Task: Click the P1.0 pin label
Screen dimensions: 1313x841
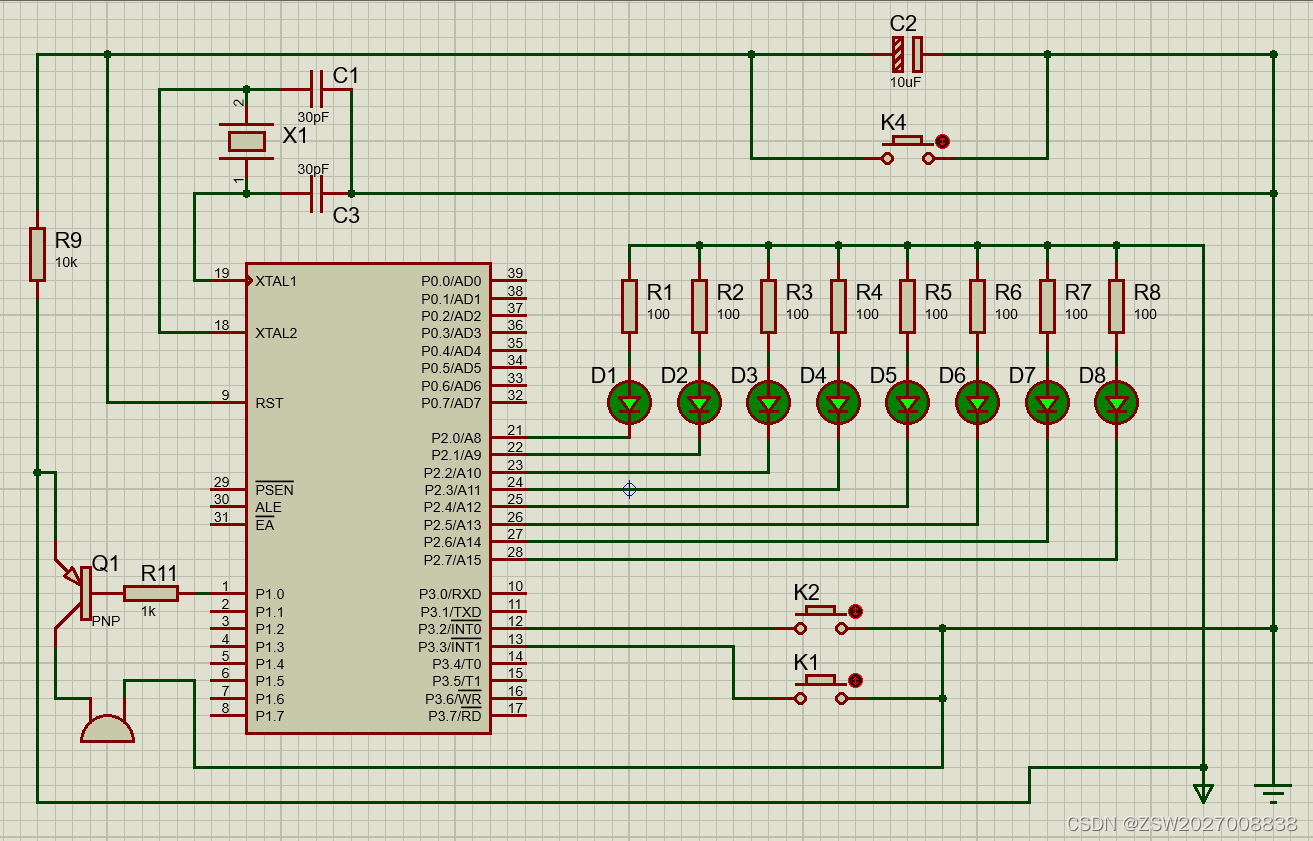Action: pos(269,594)
